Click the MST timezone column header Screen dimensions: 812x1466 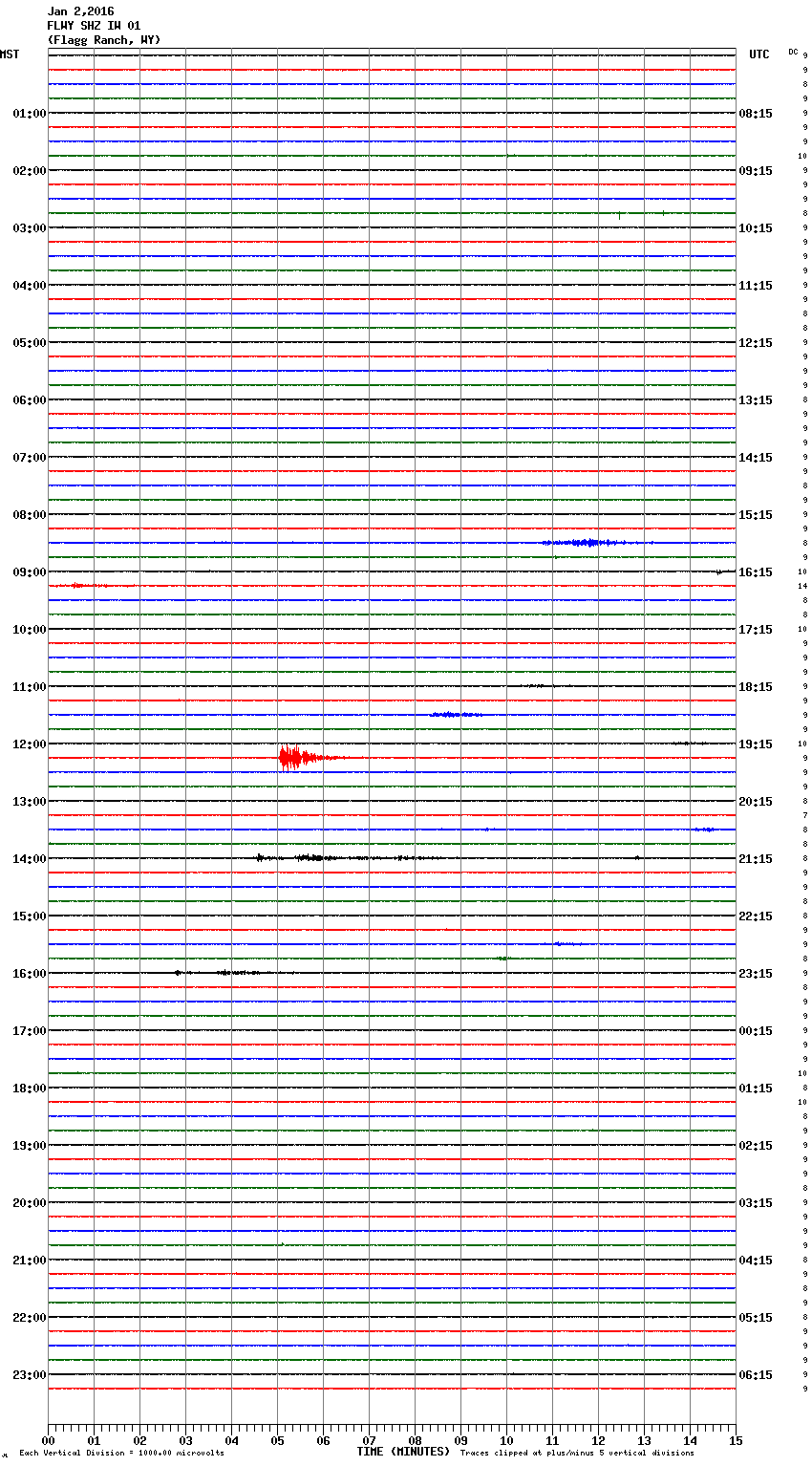pyautogui.click(x=10, y=54)
